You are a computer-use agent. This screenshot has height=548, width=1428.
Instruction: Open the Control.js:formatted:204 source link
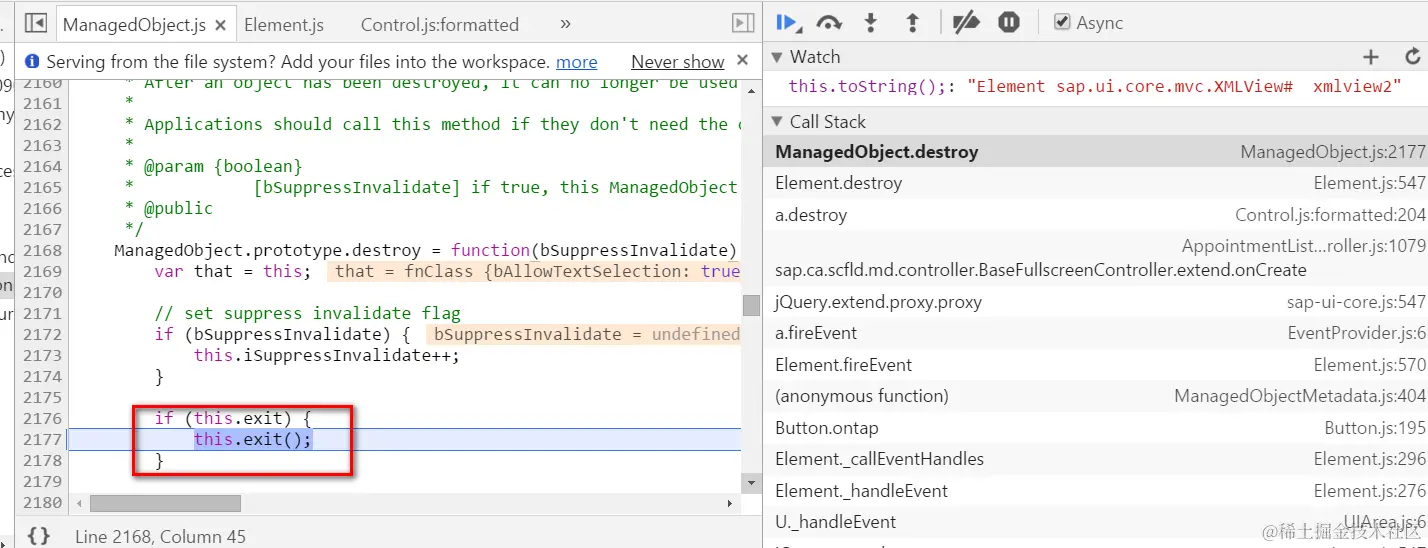coord(1330,215)
